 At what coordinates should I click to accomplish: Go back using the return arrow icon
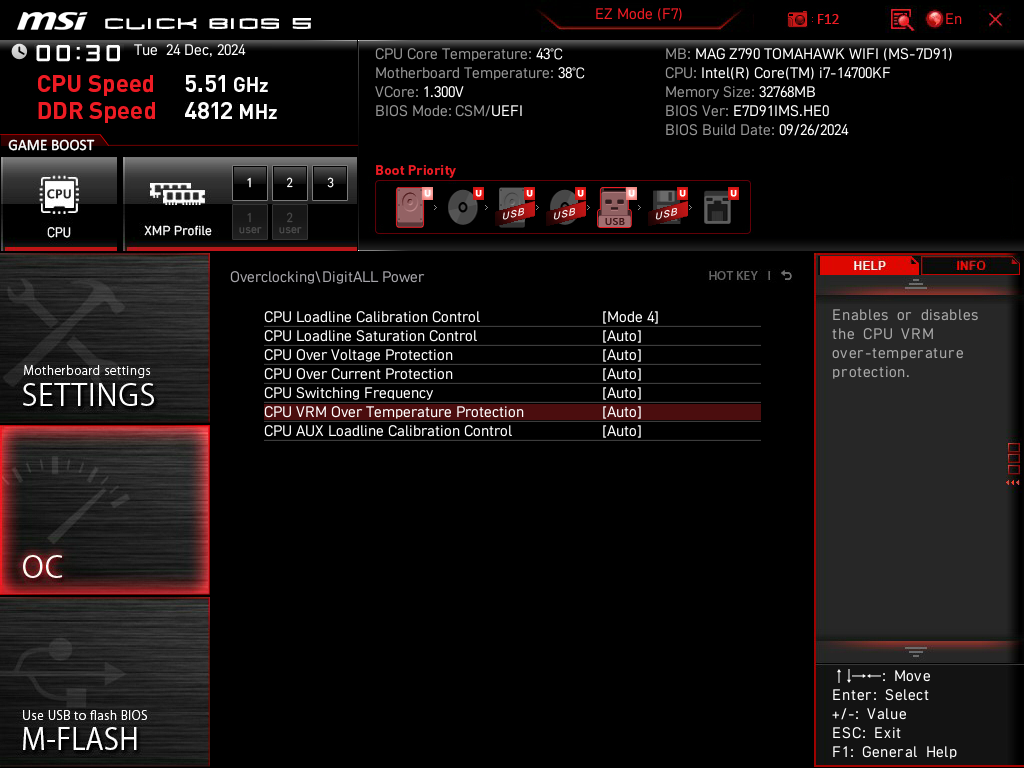click(x=787, y=276)
